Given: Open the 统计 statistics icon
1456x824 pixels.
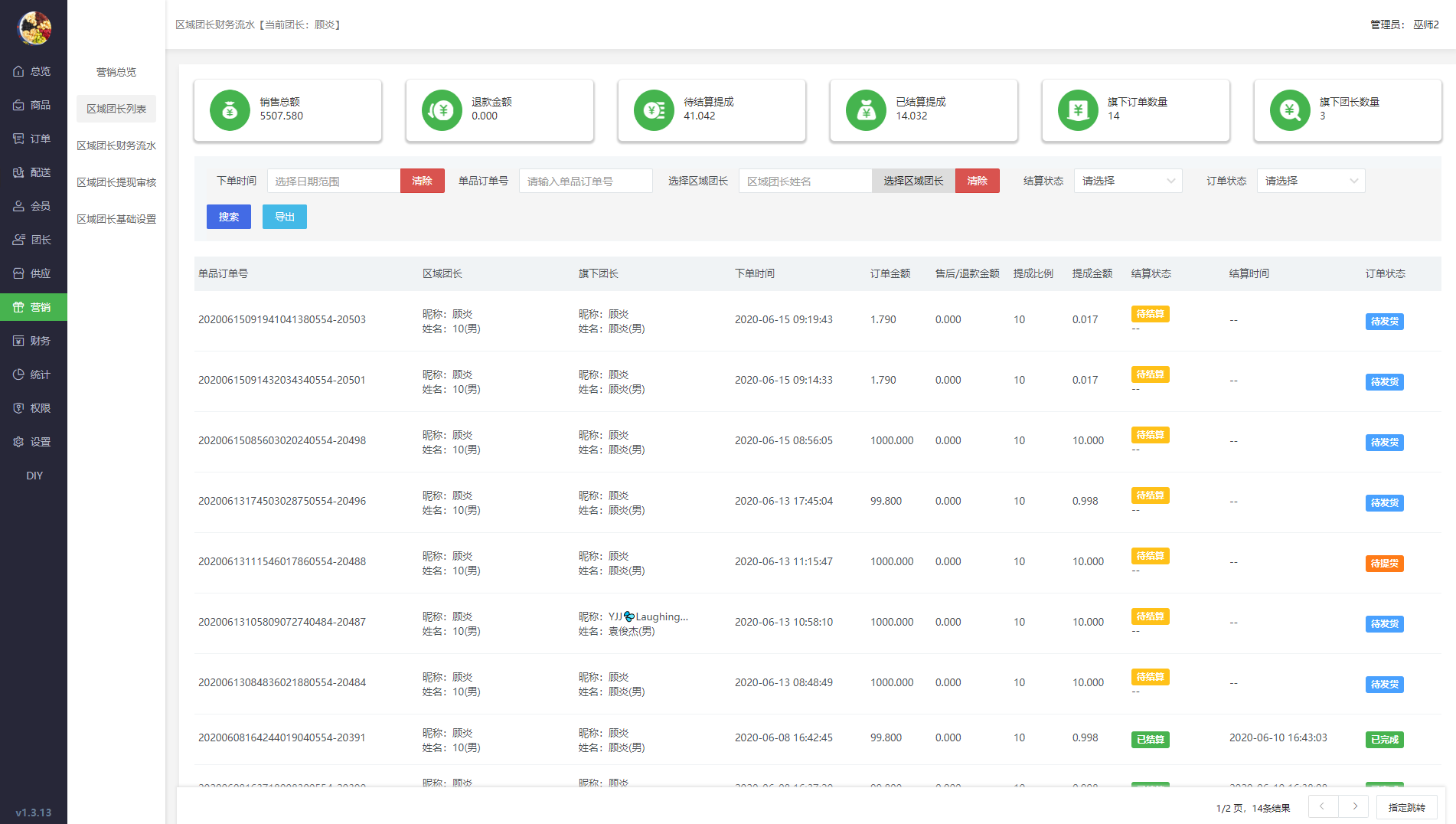Looking at the screenshot, I should coord(18,374).
